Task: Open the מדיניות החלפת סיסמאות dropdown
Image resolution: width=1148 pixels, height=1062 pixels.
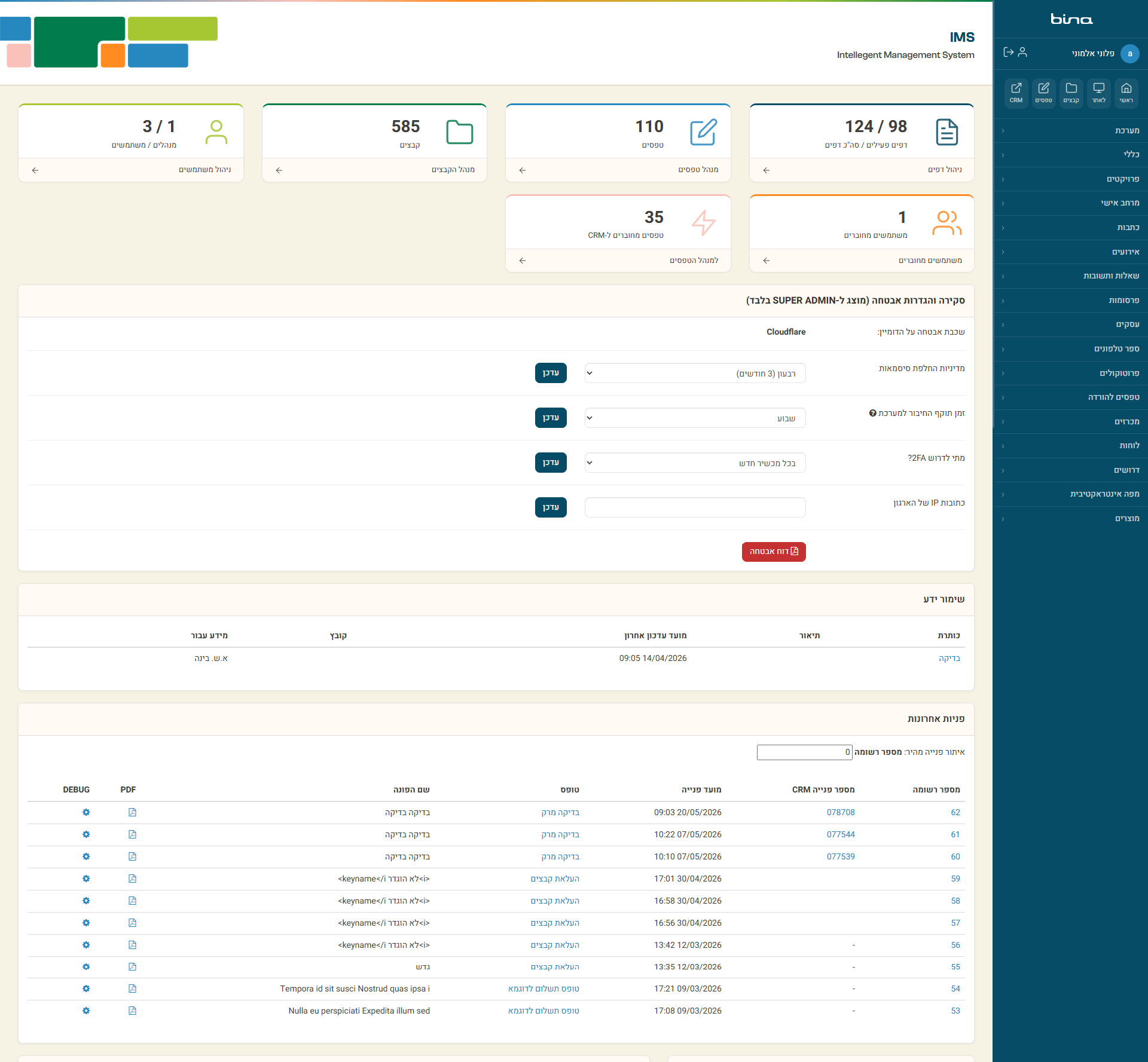Action: (695, 373)
